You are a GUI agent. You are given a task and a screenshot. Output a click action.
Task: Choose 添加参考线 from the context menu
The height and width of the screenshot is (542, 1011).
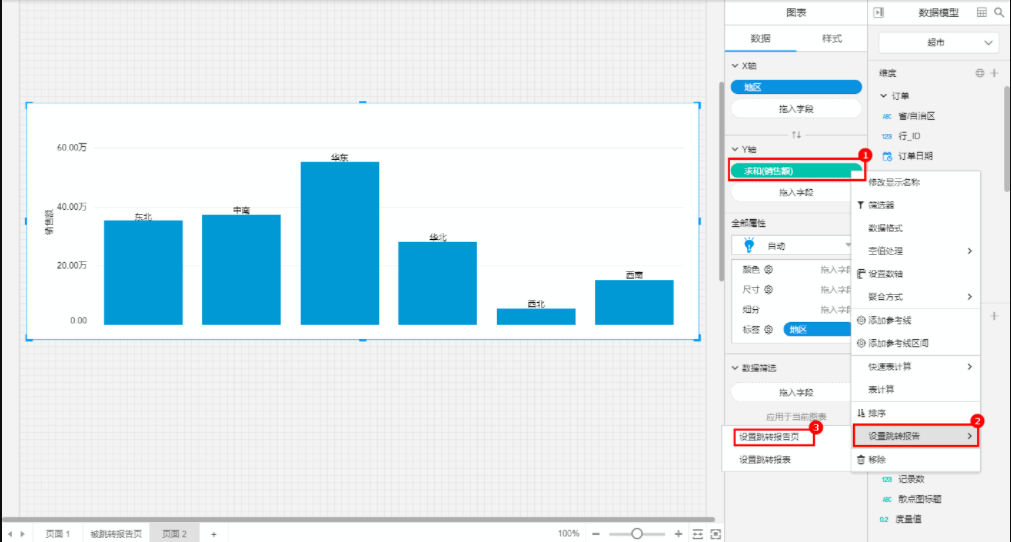(x=916, y=320)
